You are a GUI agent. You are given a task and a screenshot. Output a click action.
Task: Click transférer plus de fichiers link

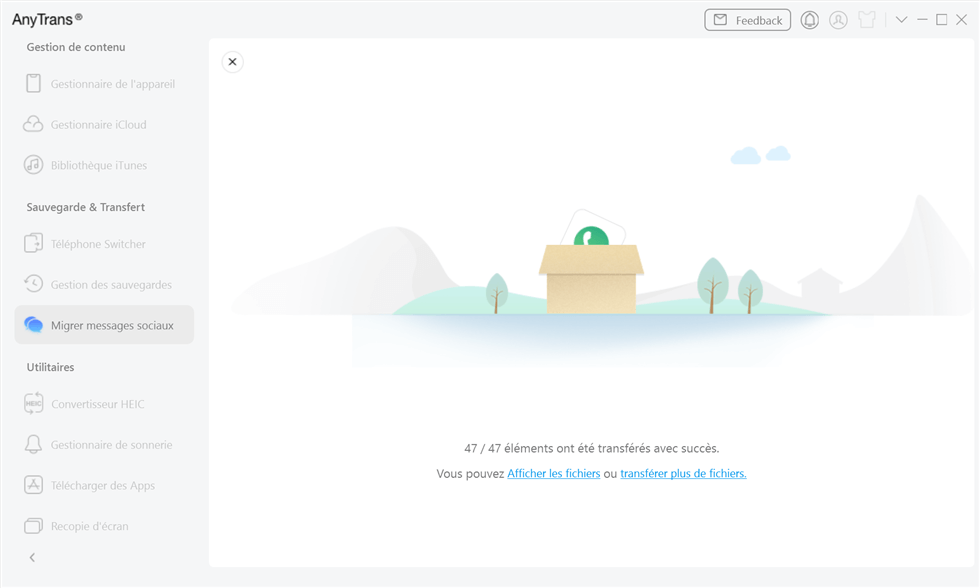point(683,474)
